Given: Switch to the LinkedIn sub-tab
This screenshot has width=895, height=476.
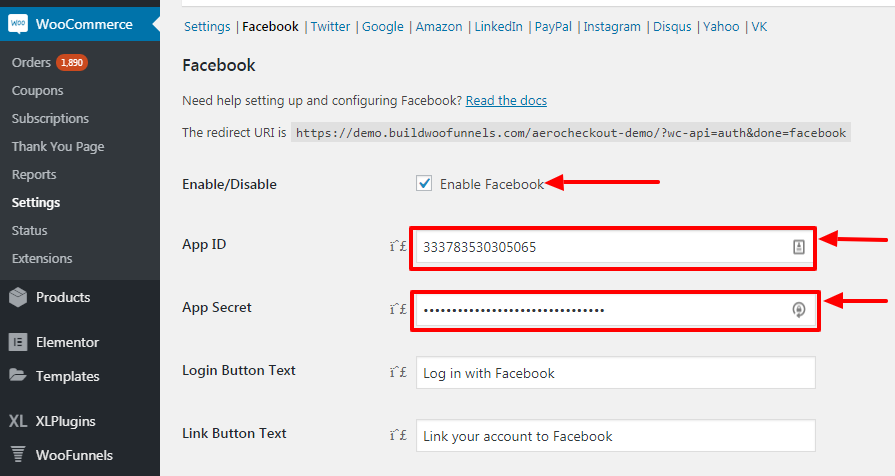Looking at the screenshot, I should click(x=498, y=26).
